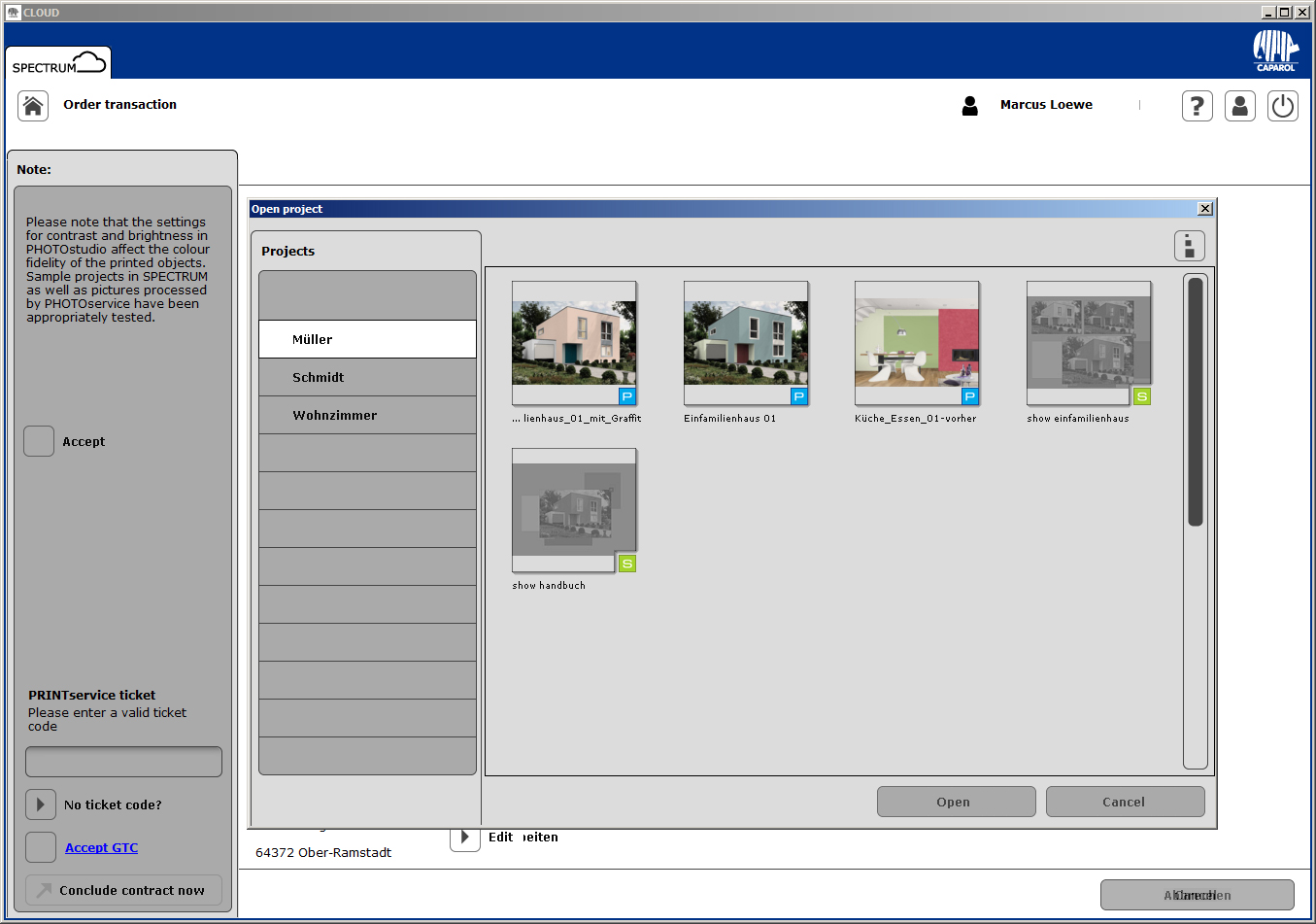Select the SPECTRUM tab
This screenshot has width=1316, height=924.
58,63
